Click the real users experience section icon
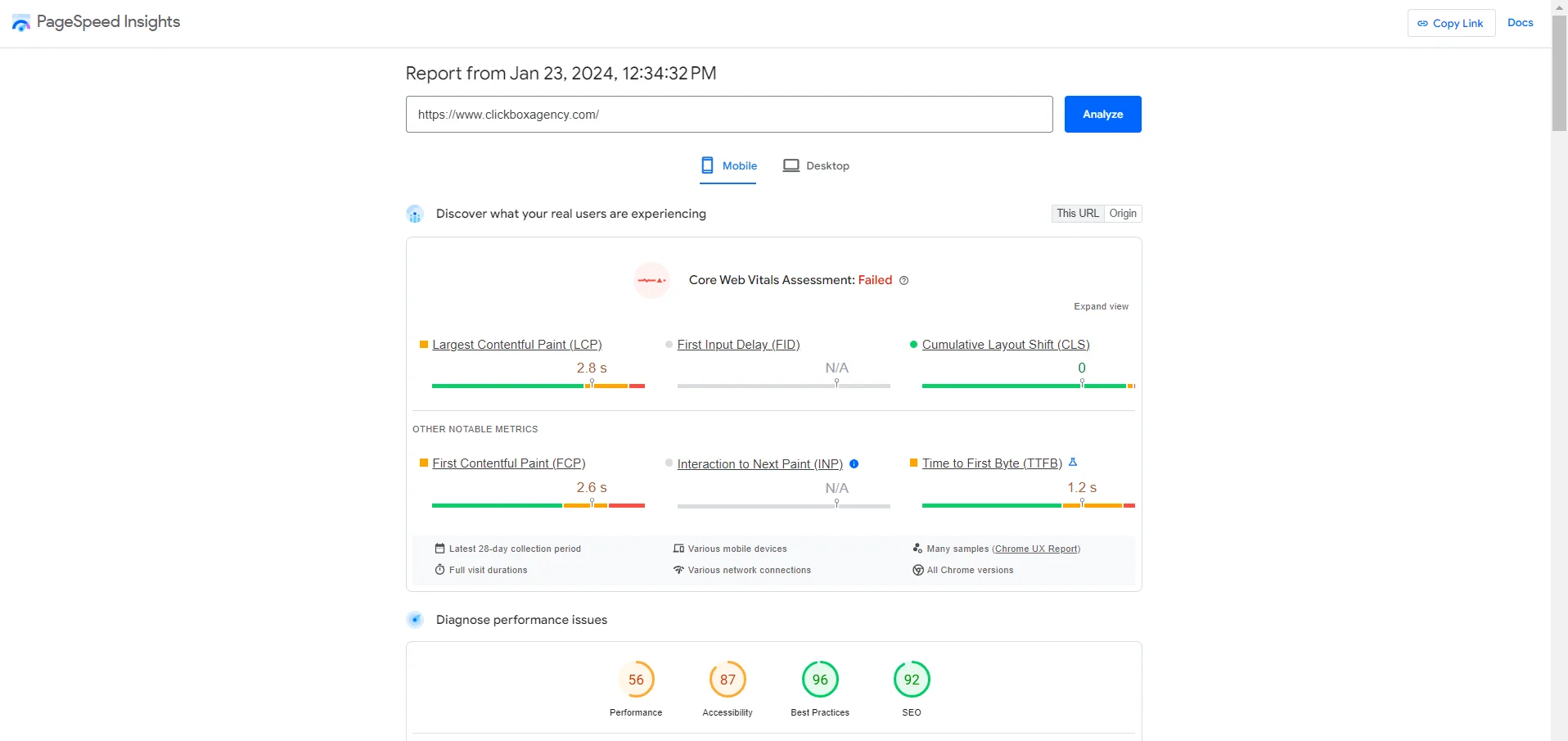 415,215
